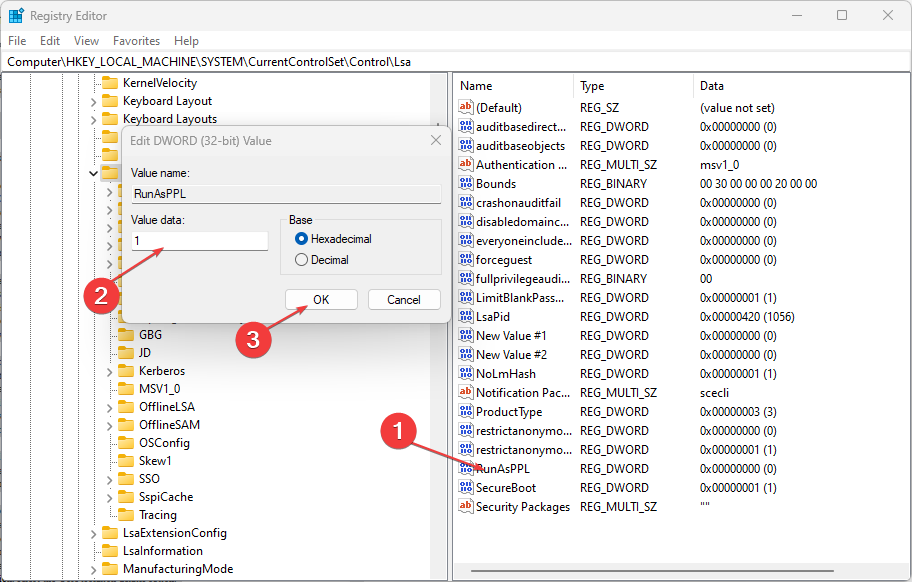
Task: Click the SecureBoot value icon
Action: tap(466, 487)
